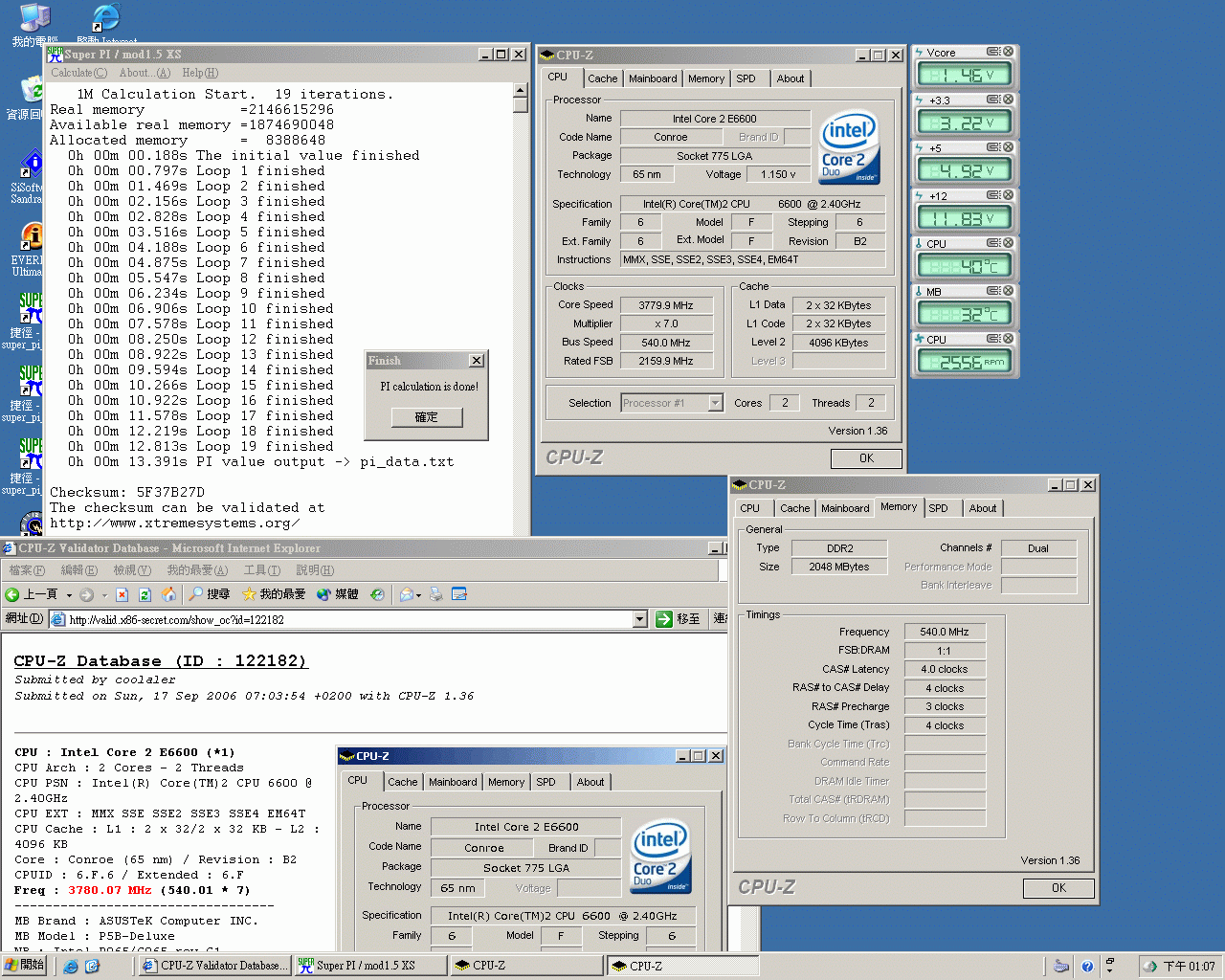Viewport: 1225px width, 980px height.
Task: Click IE Print icon
Action: [x=436, y=594]
